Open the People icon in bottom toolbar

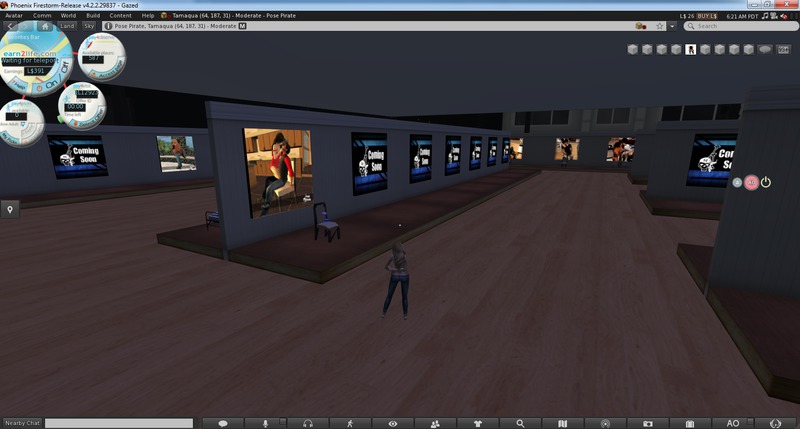point(435,424)
